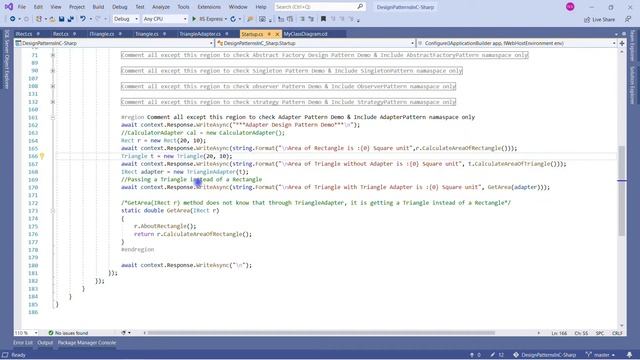The image size is (640, 360).
Task: Click the Find in Files toolbar icon
Action: 250,19
